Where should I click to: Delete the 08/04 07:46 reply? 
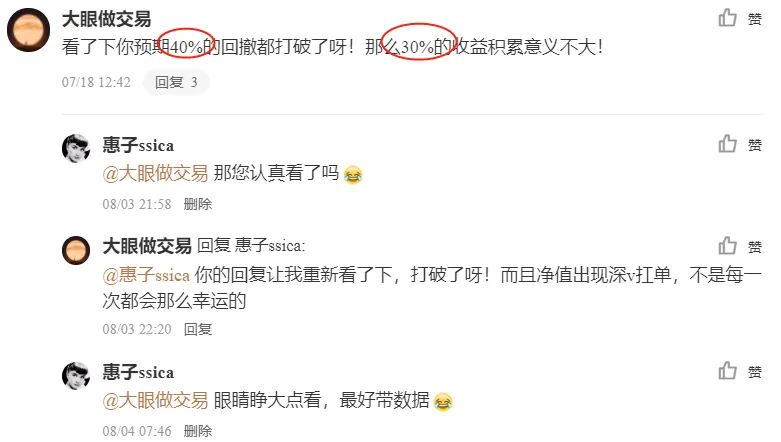(198, 431)
